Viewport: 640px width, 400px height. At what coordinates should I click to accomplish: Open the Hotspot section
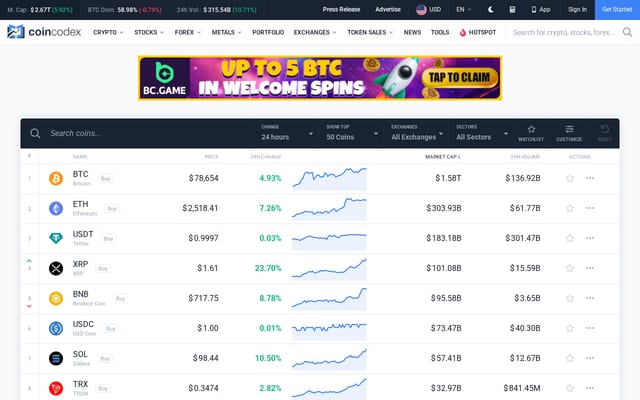click(x=478, y=32)
